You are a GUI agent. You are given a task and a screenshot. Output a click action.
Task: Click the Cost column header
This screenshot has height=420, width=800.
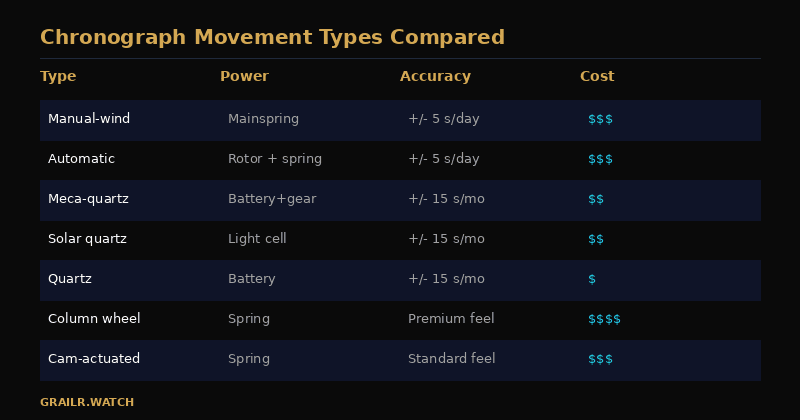pyautogui.click(x=597, y=77)
